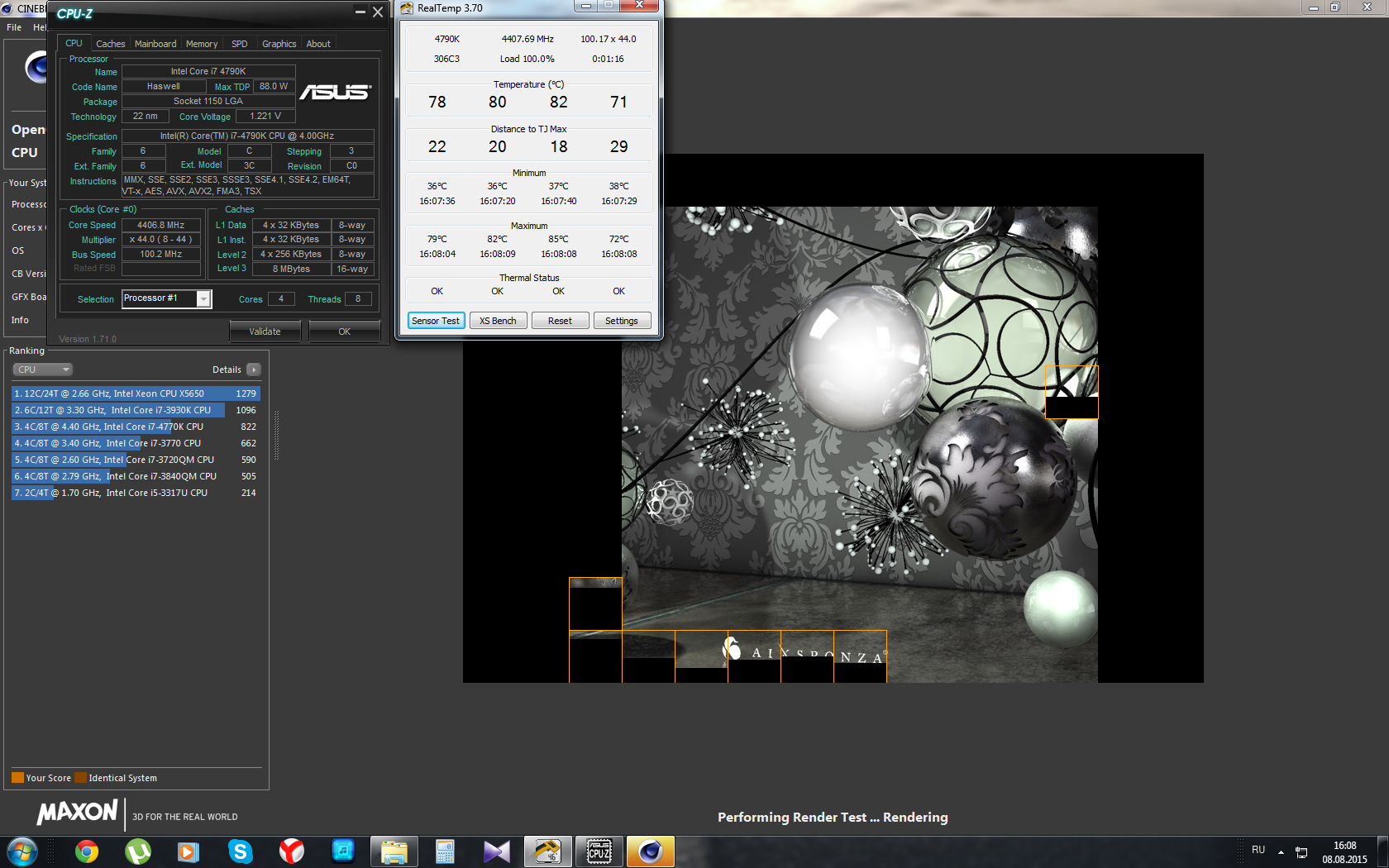
Task: Expand ranking Details arrow button
Action: coord(254,370)
